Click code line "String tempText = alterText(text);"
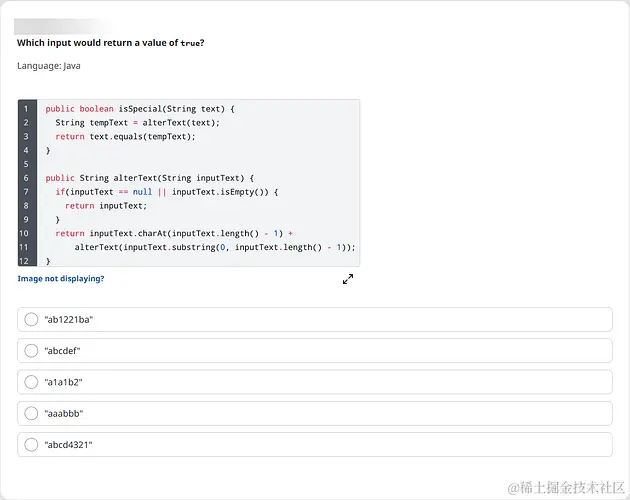 137,123
